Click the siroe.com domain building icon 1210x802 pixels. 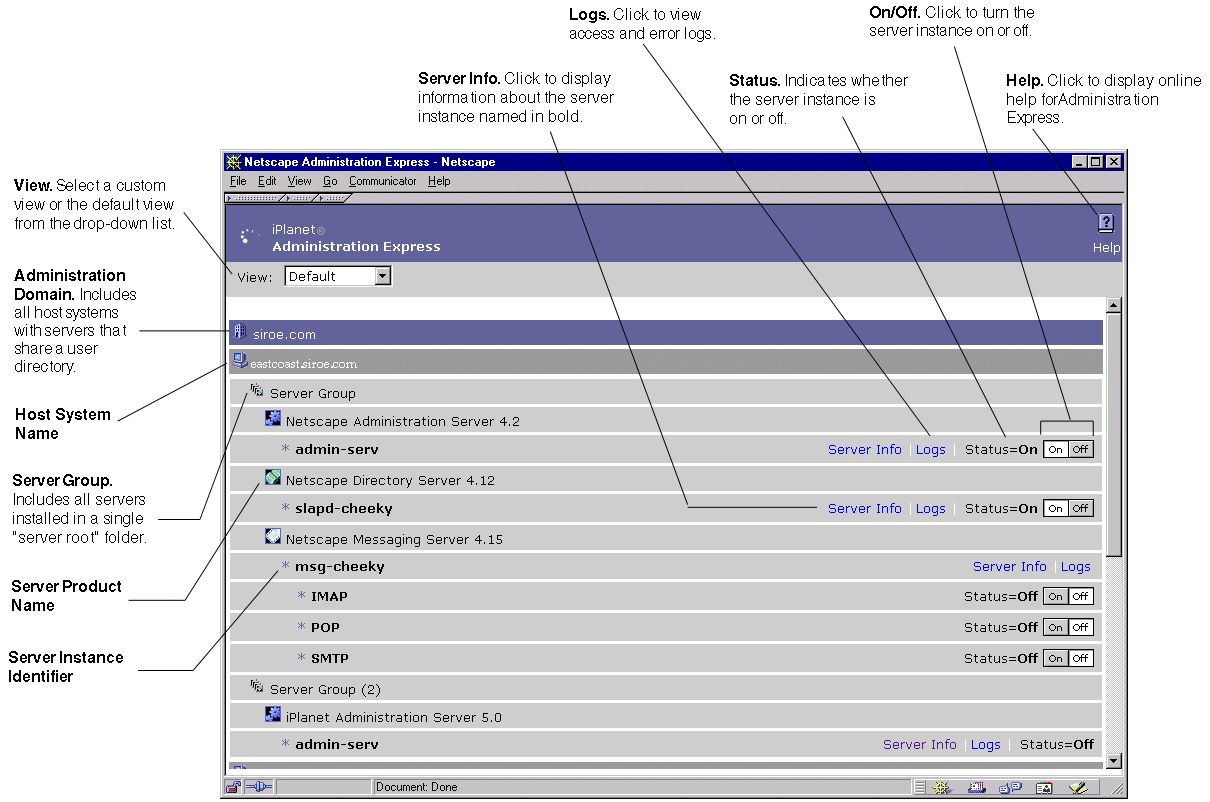(x=239, y=332)
